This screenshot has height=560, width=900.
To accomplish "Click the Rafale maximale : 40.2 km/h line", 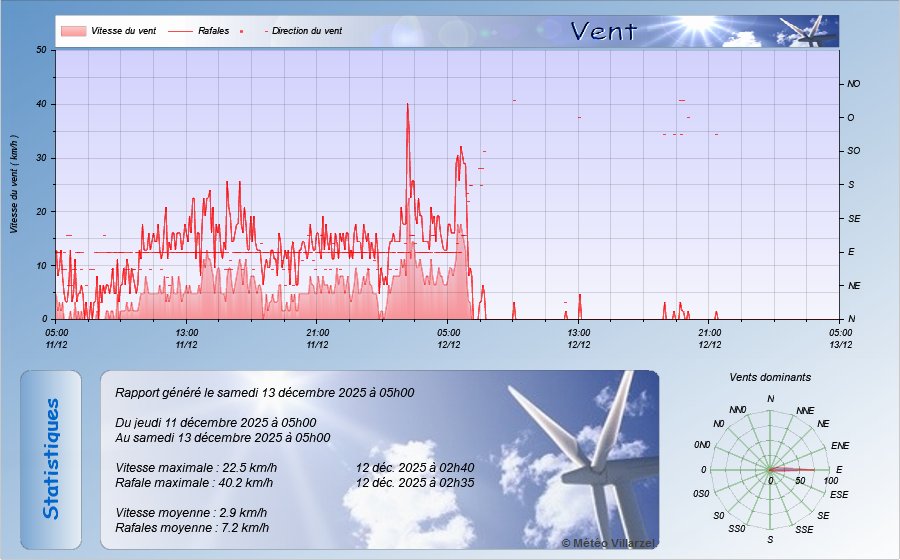I will 196,482.
